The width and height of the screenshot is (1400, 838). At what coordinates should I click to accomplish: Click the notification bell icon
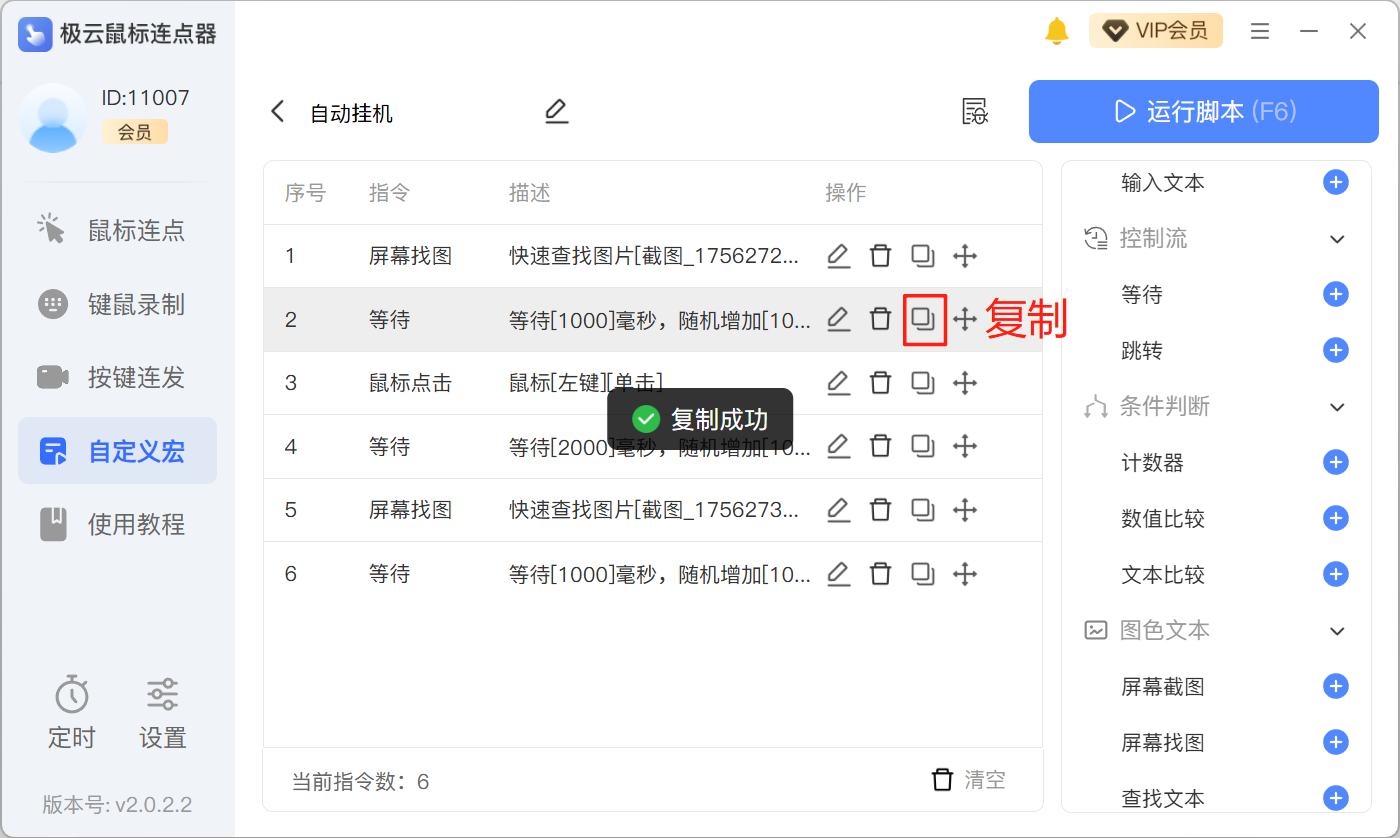1056,31
